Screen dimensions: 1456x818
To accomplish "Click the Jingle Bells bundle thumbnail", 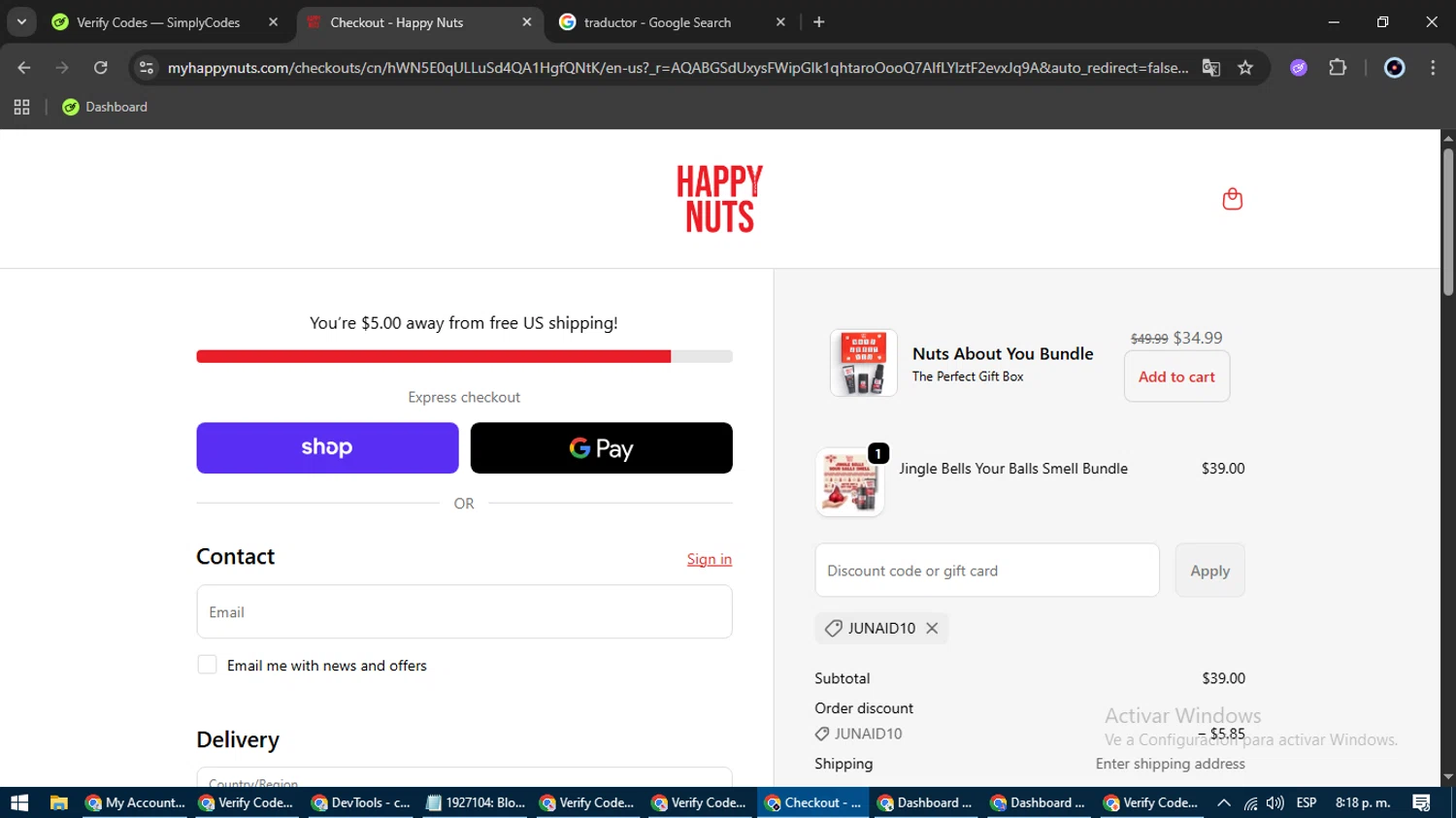I will coord(849,482).
